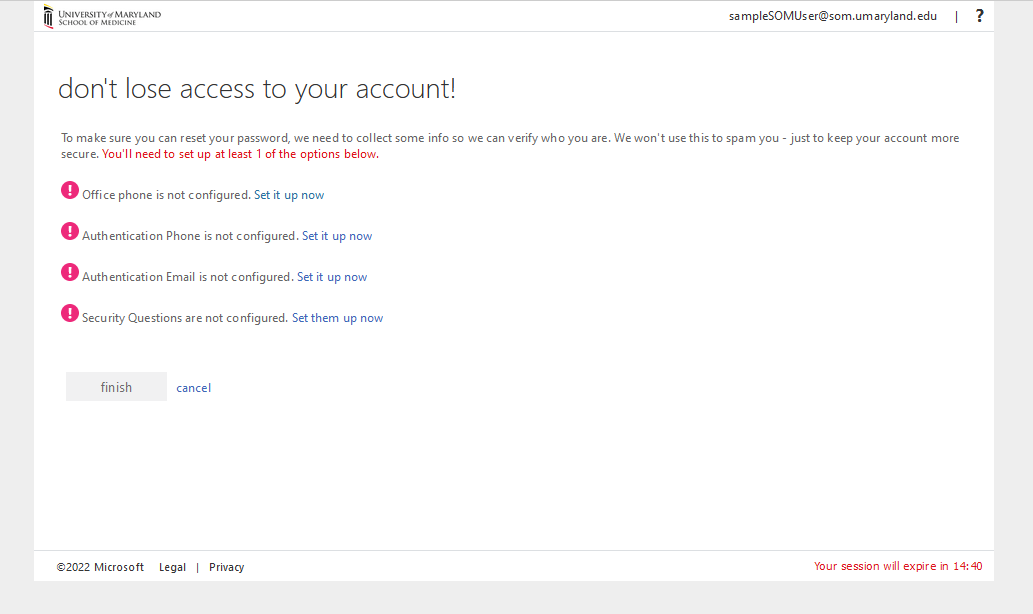Viewport: 1033px width, 614px height.
Task: Click the University of Maryland School of Medicine logo
Action: (101, 17)
